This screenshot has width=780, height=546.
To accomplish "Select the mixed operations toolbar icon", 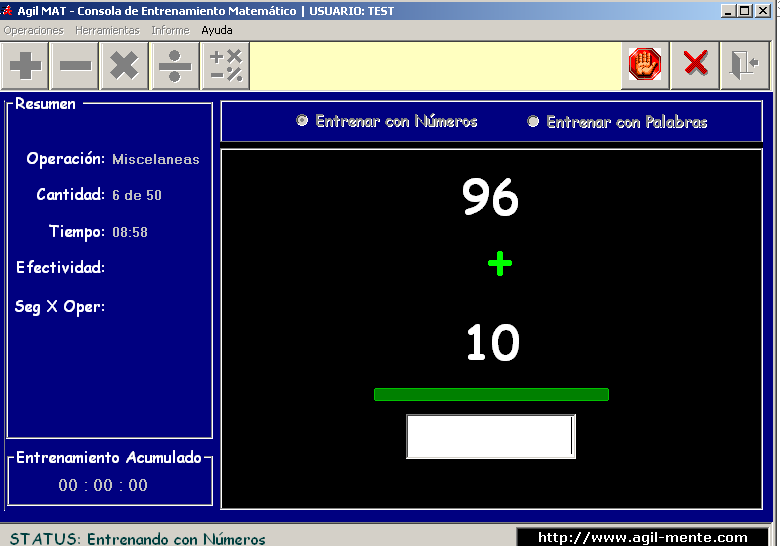I will pyautogui.click(x=225, y=66).
